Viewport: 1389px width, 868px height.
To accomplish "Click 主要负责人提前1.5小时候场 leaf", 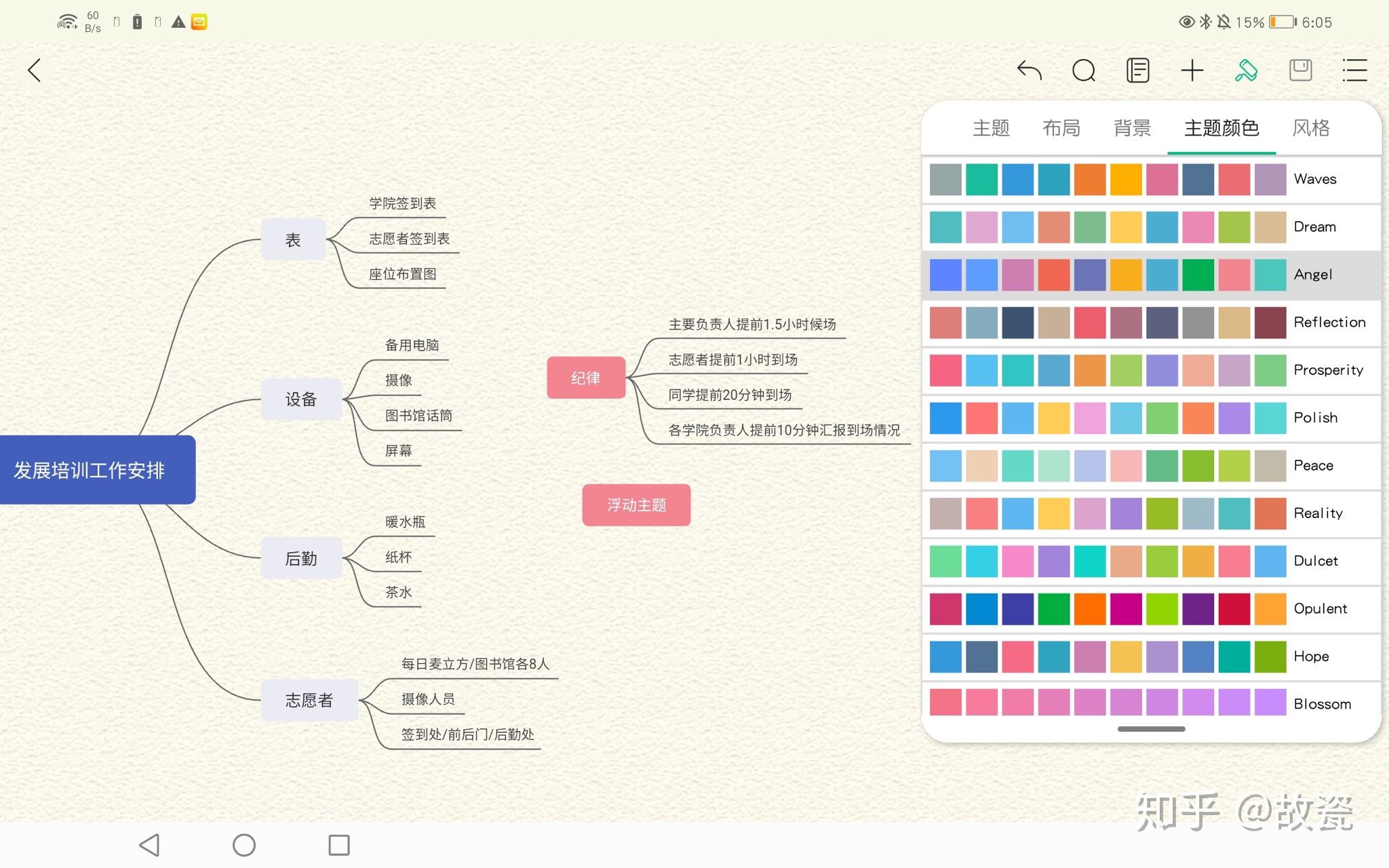I will [752, 324].
